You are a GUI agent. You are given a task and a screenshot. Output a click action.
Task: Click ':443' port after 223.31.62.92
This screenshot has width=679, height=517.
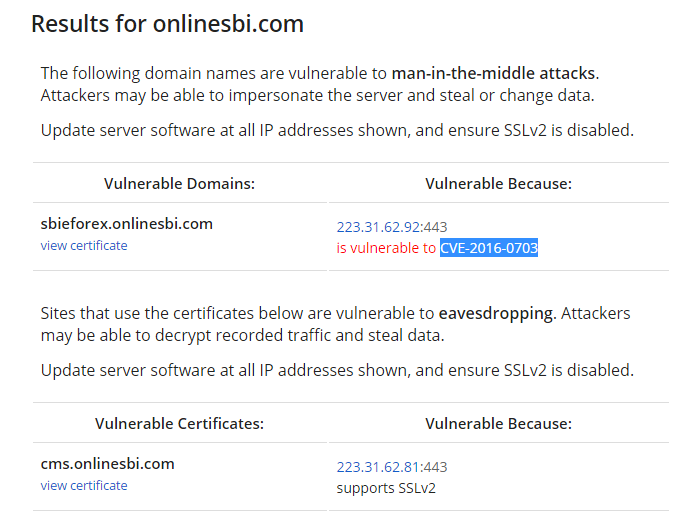tap(435, 227)
